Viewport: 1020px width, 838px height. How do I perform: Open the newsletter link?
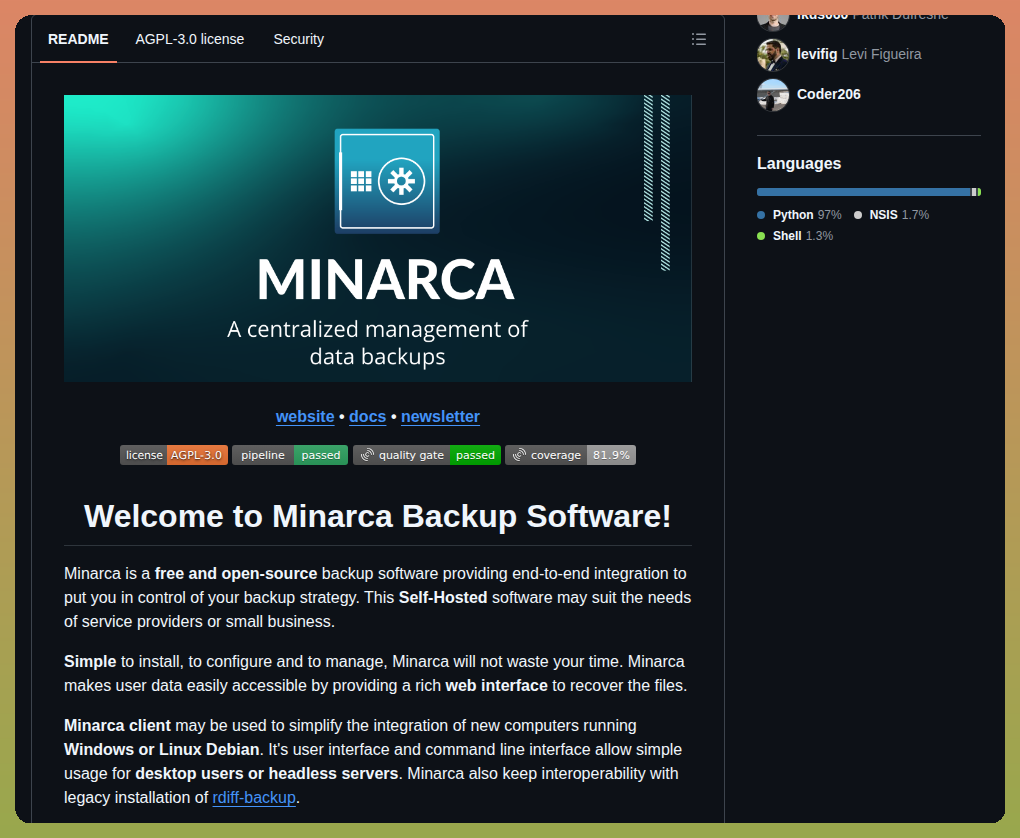[x=440, y=416]
